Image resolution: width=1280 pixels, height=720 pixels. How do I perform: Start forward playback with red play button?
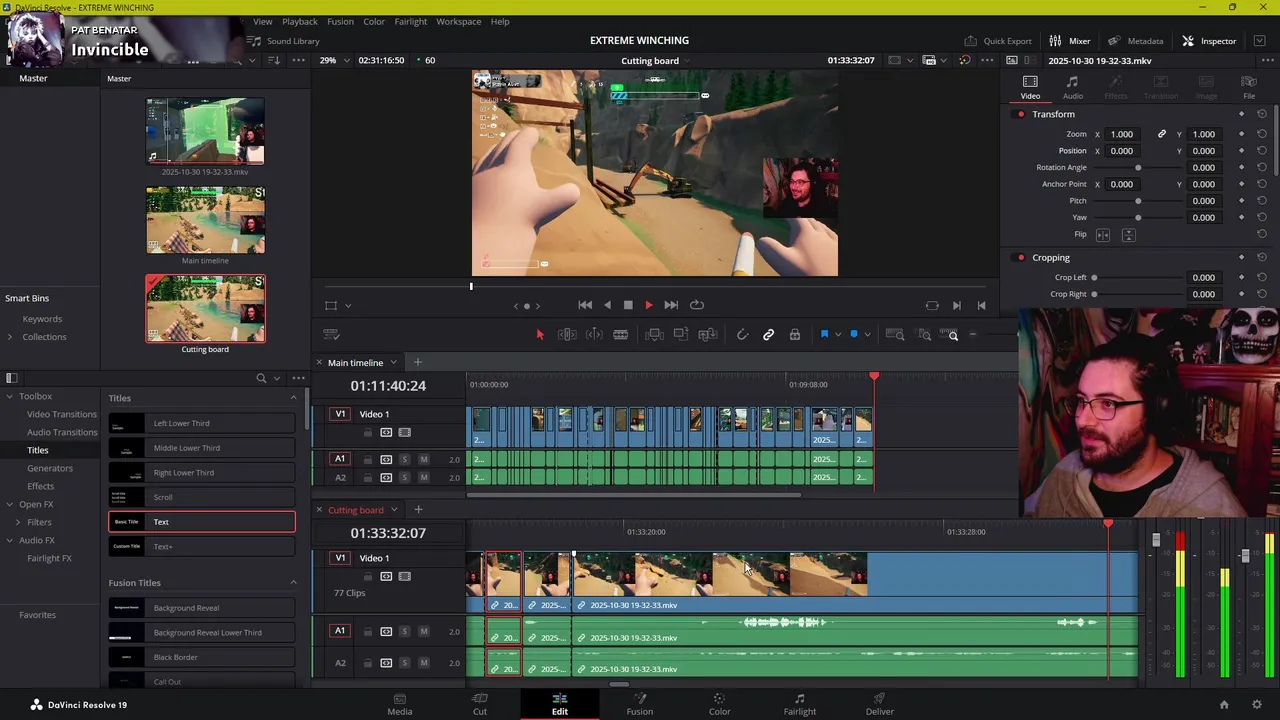(x=649, y=305)
